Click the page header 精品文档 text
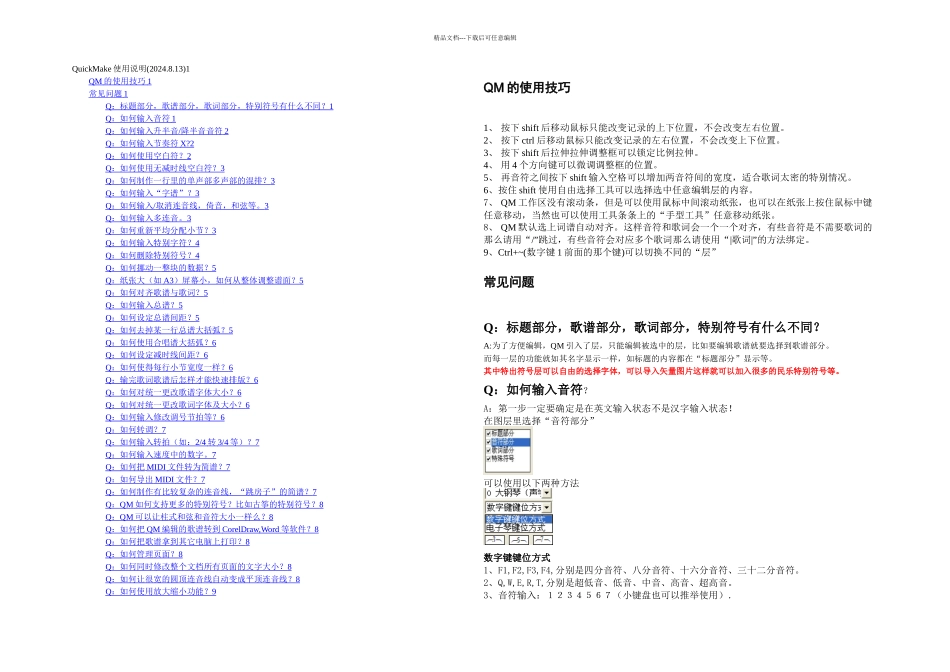The image size is (950, 672). point(475,38)
